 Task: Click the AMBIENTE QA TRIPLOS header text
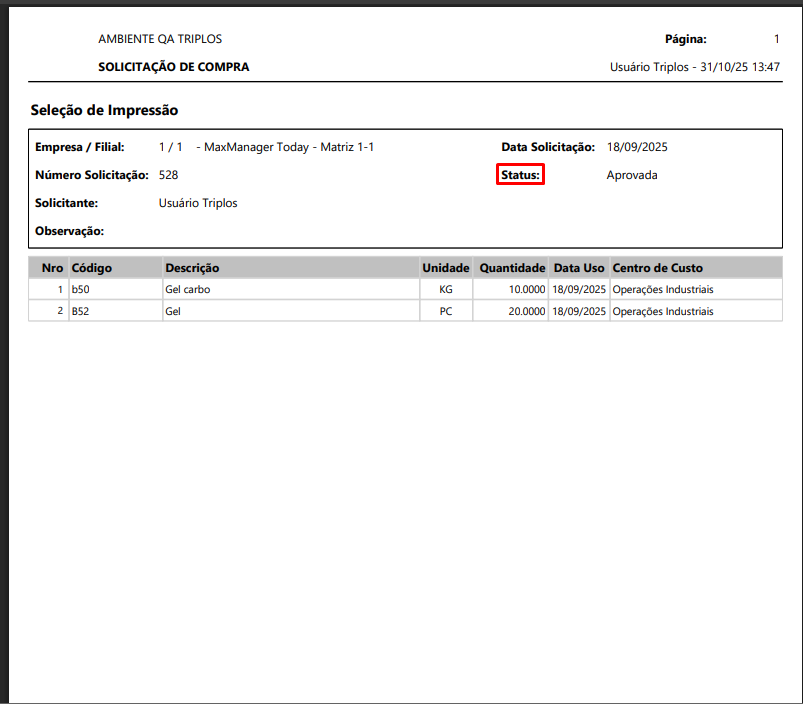(160, 39)
